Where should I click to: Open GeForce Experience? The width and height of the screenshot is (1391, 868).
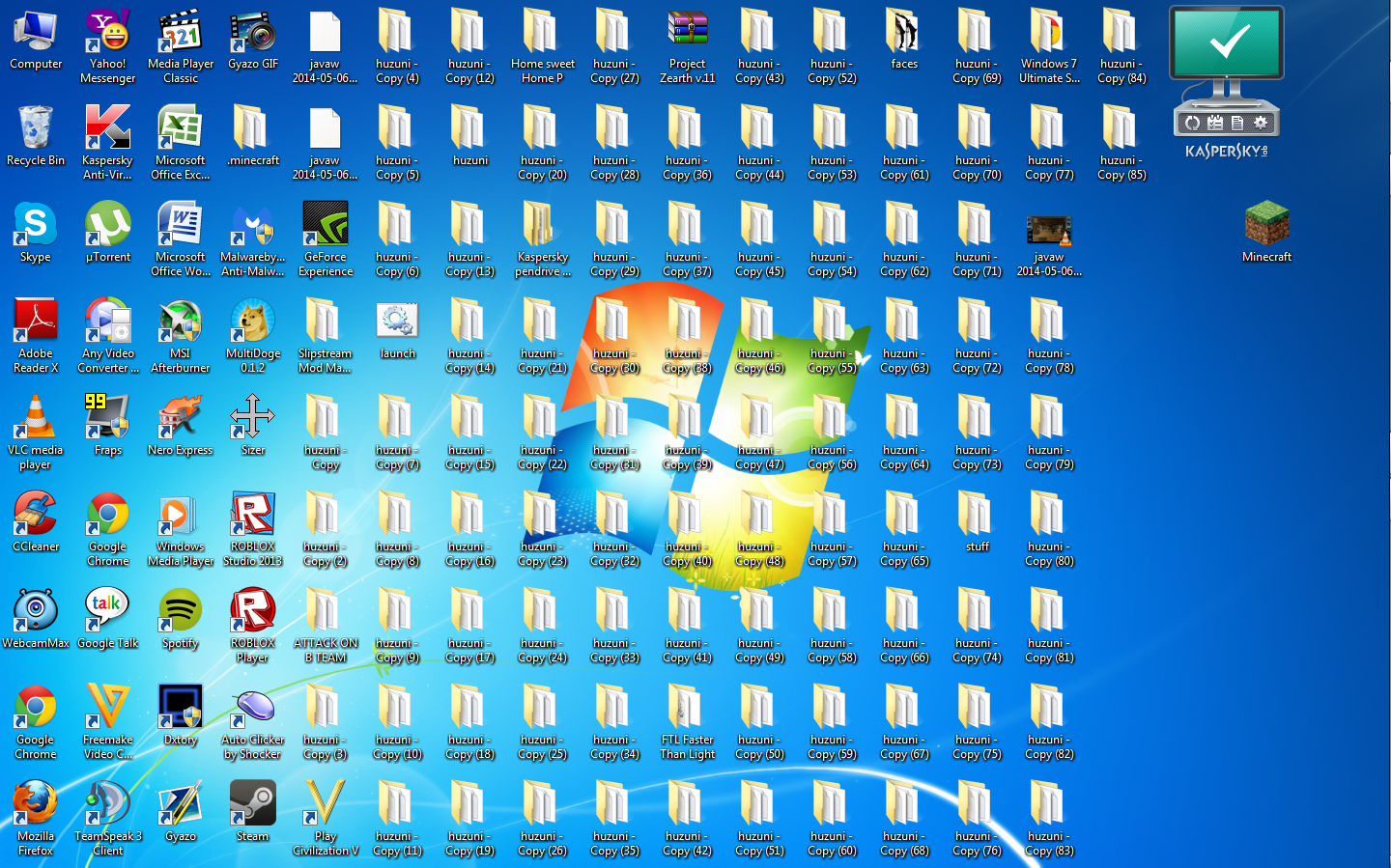click(326, 240)
